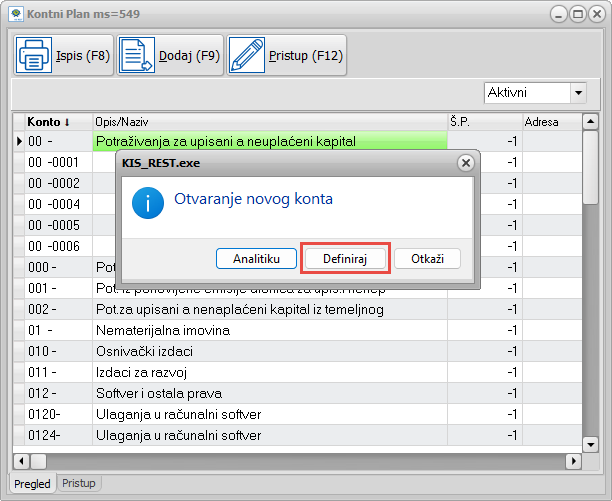This screenshot has height=501, width=612.
Task: Click the vertical scrollbar down arrow
Action: coord(591,444)
